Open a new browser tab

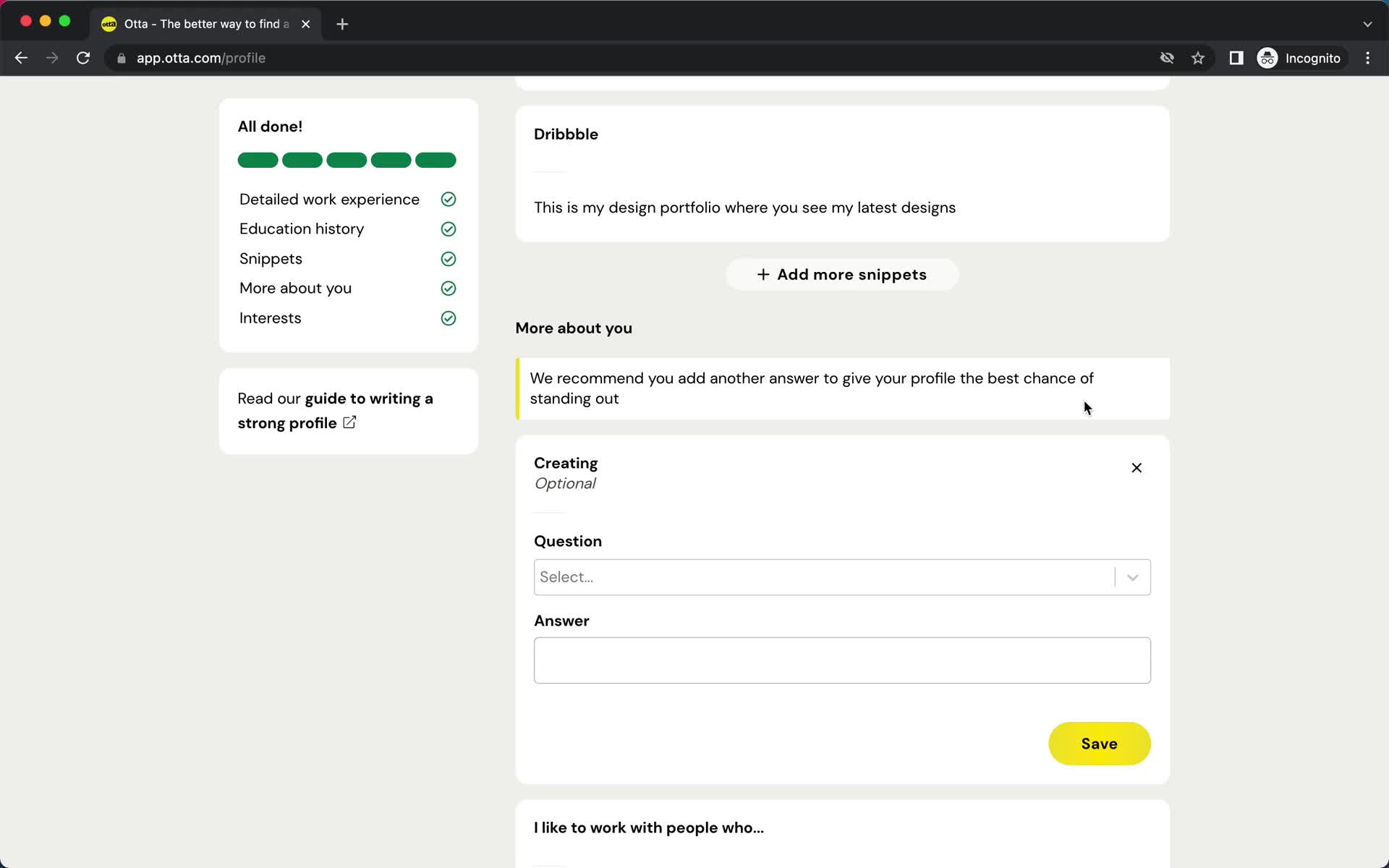(x=342, y=24)
